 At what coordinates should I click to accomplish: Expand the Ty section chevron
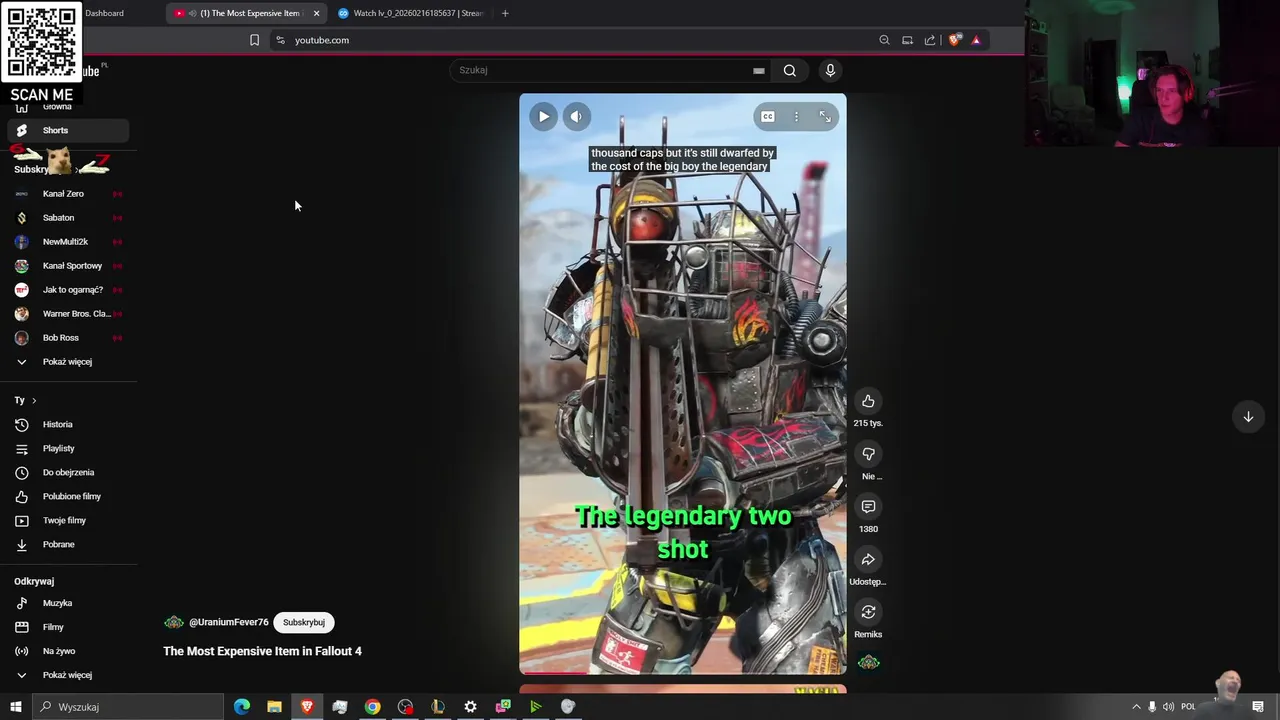point(34,400)
